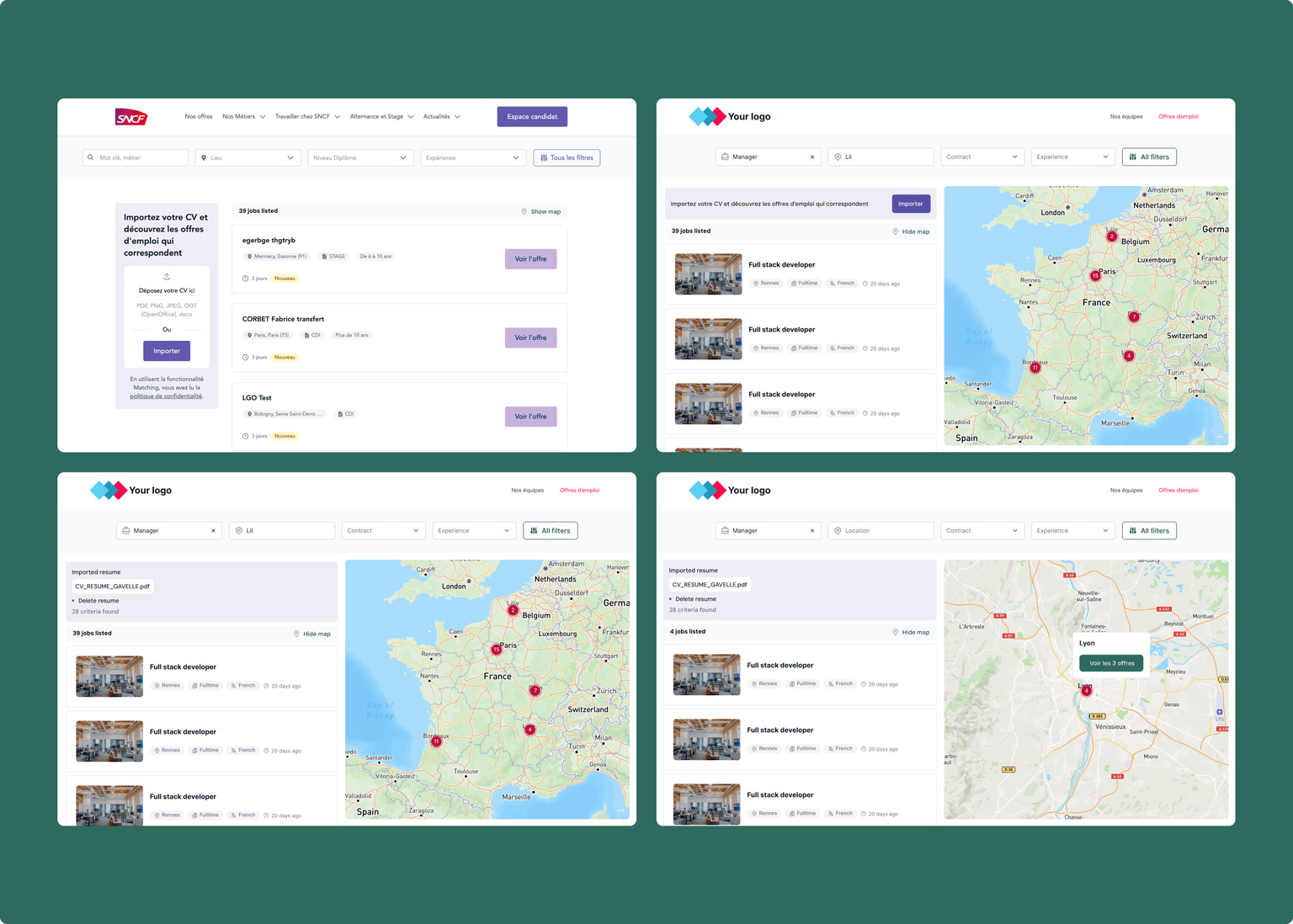Viewport: 1293px width, 924px height.
Task: Click the magnifier icon in the keyword search field
Action: click(x=90, y=157)
